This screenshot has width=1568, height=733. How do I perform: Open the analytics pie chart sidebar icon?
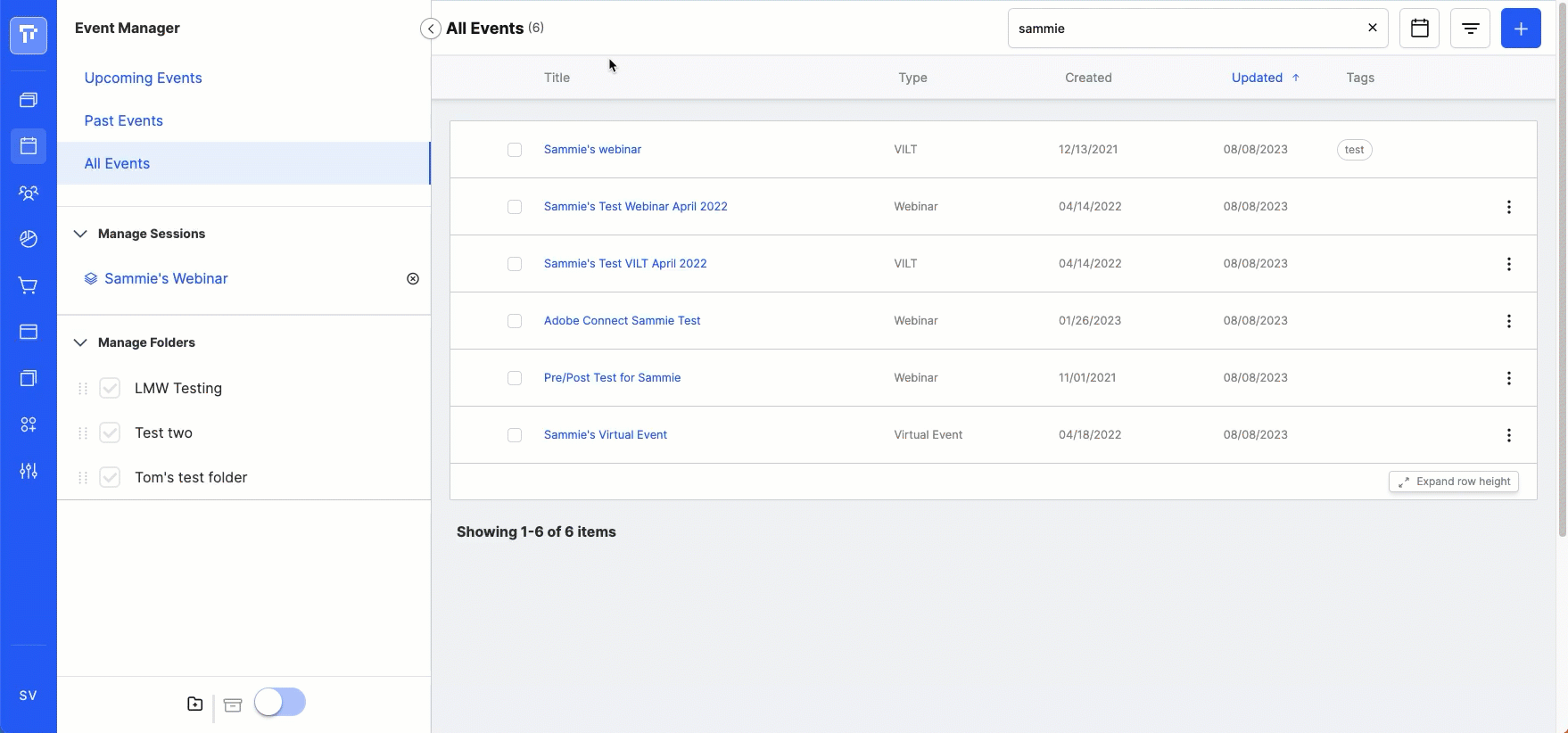click(x=29, y=239)
